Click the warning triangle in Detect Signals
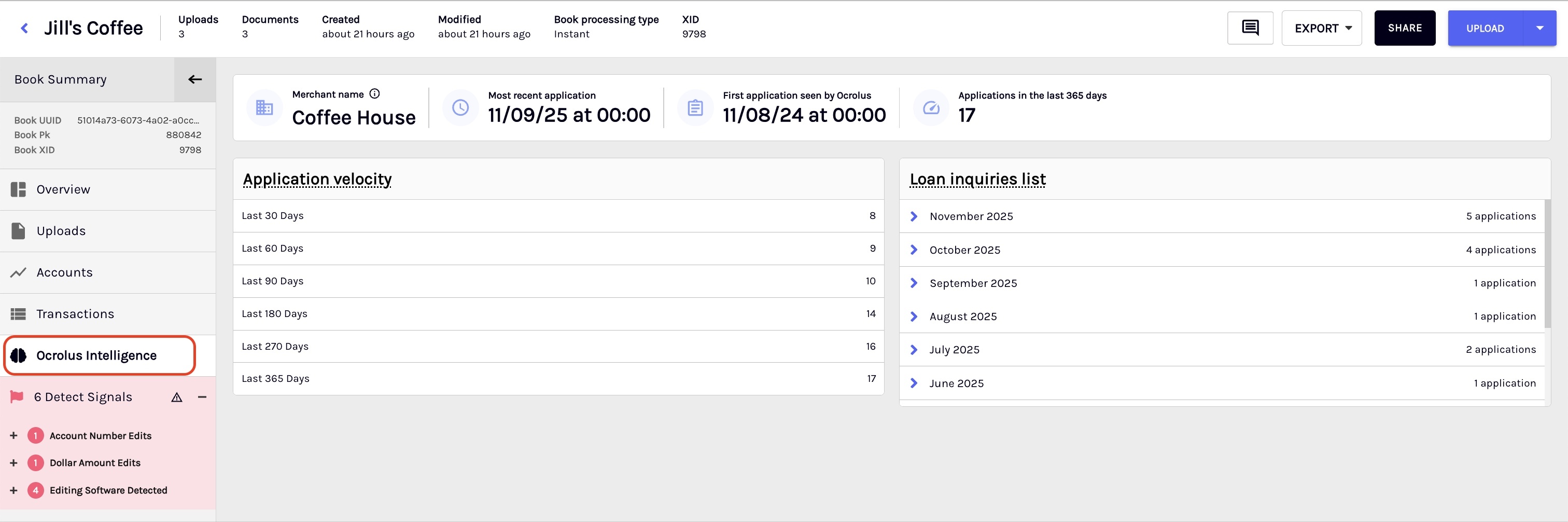Viewport: 1568px width, 522px height. coord(176,398)
